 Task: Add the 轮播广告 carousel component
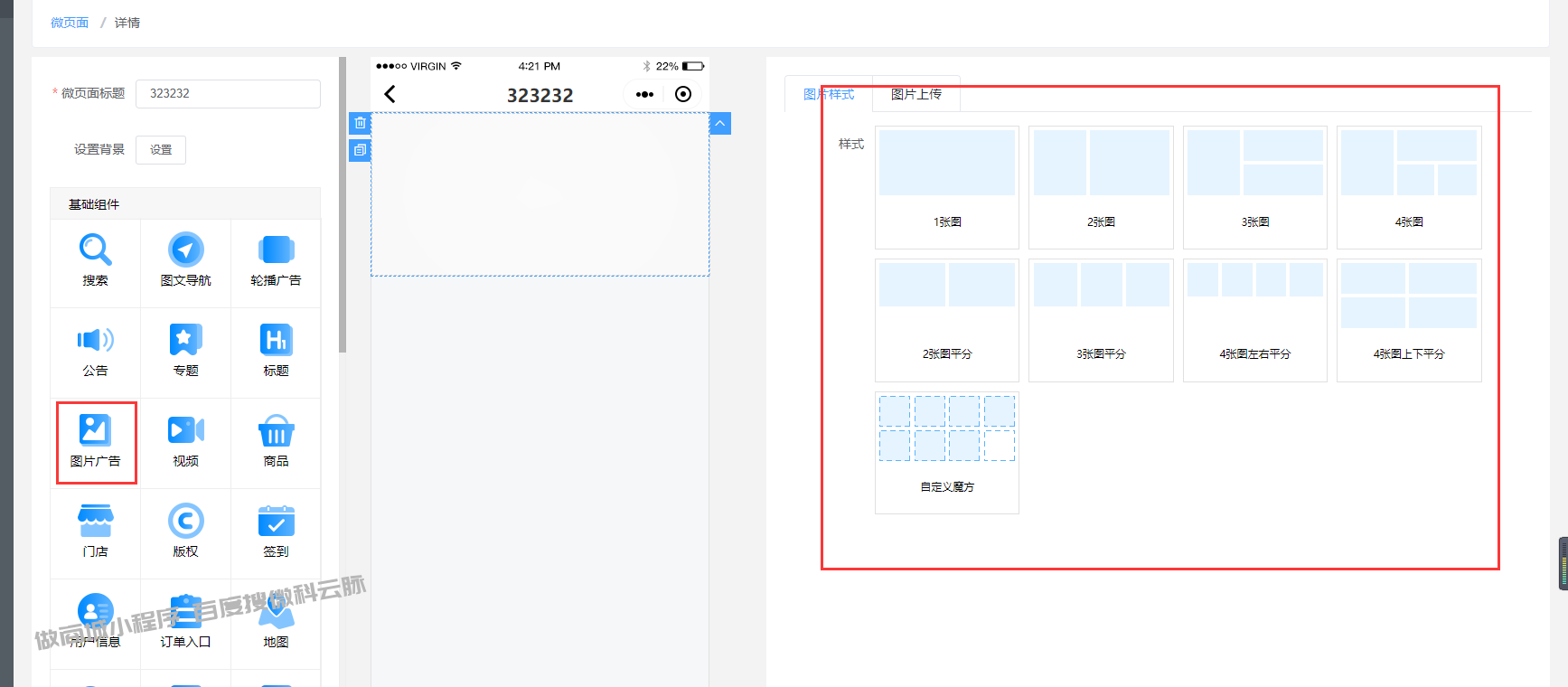coord(276,263)
